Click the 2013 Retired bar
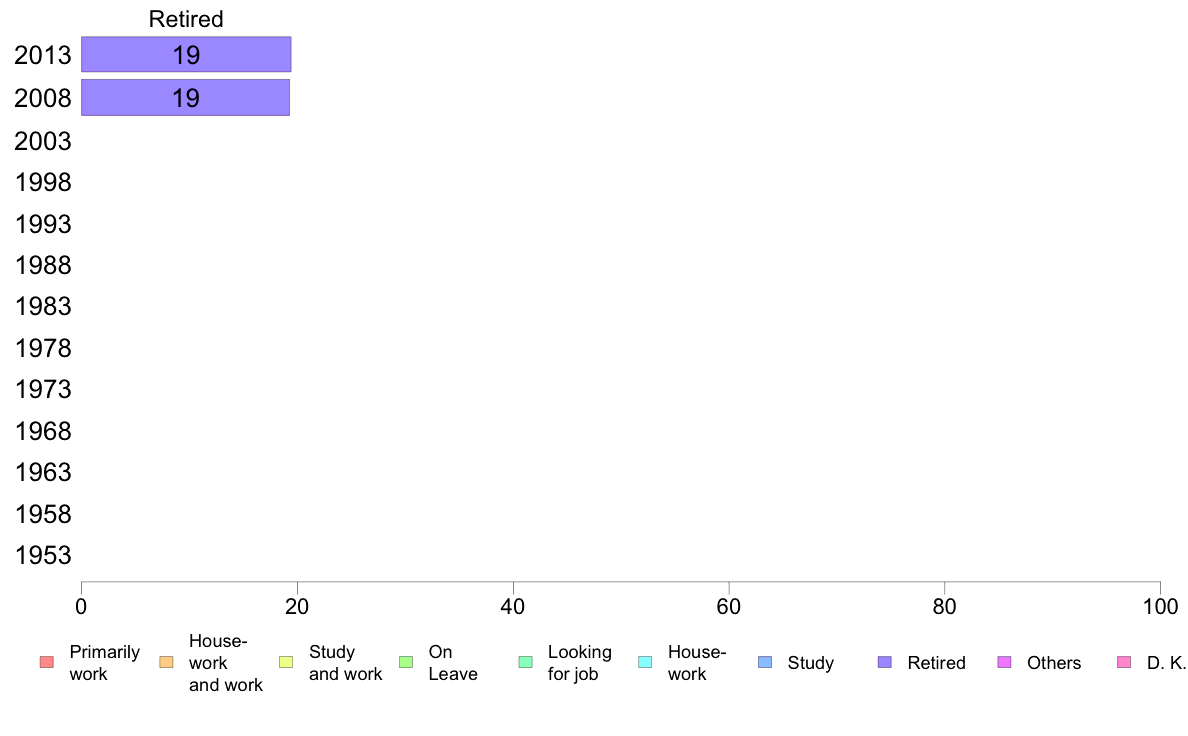This screenshot has width=1188, height=736. [186, 55]
